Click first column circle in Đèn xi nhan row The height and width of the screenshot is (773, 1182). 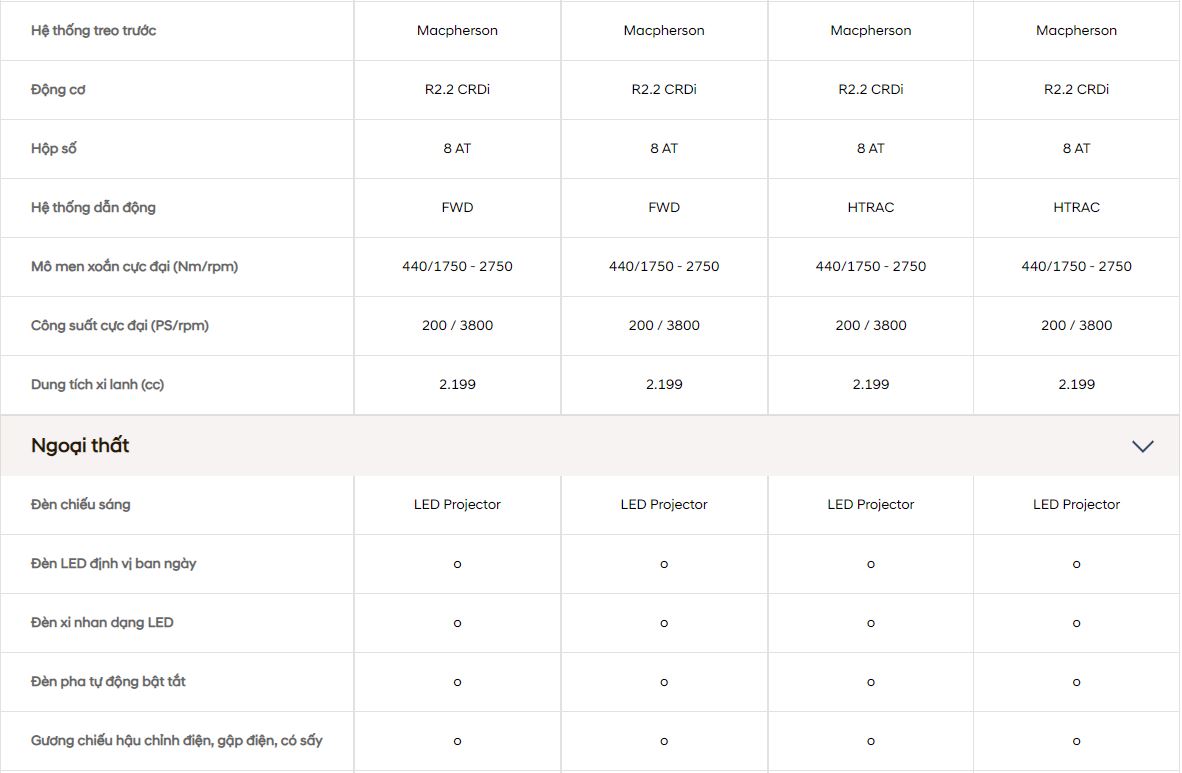pos(458,624)
